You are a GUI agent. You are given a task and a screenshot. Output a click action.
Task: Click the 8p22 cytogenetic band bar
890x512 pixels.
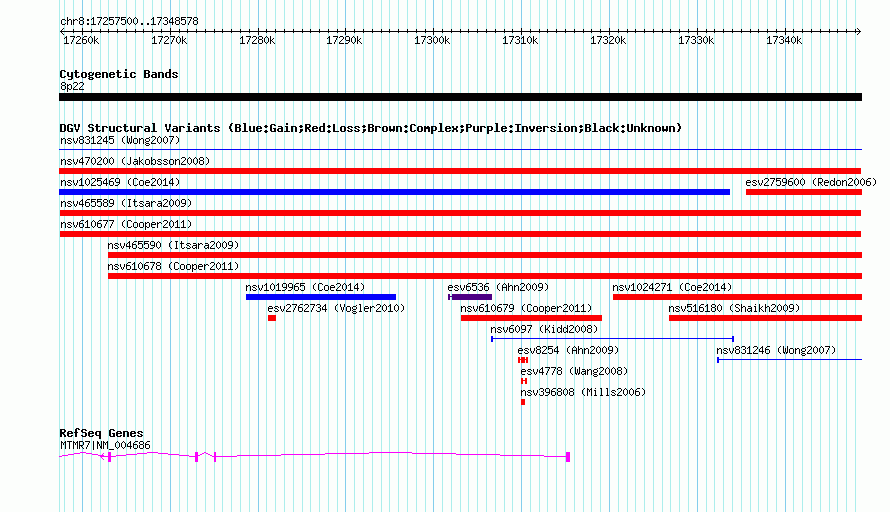tap(460, 97)
